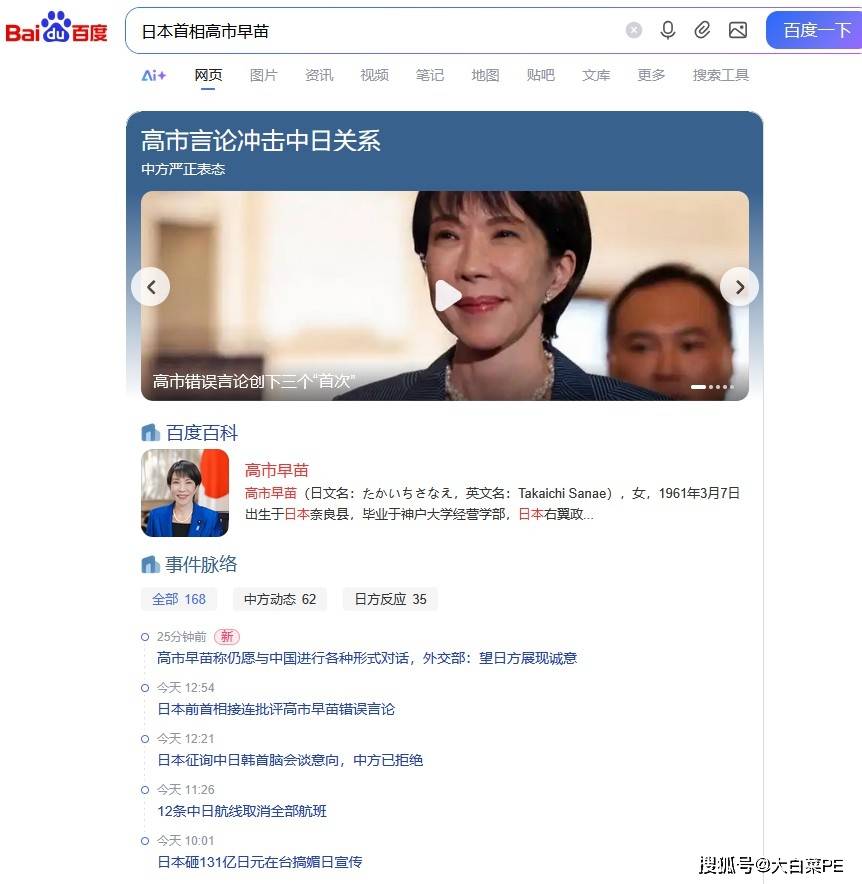This screenshot has height=884, width=862.
Task: Open image search via picture icon
Action: coord(737,30)
